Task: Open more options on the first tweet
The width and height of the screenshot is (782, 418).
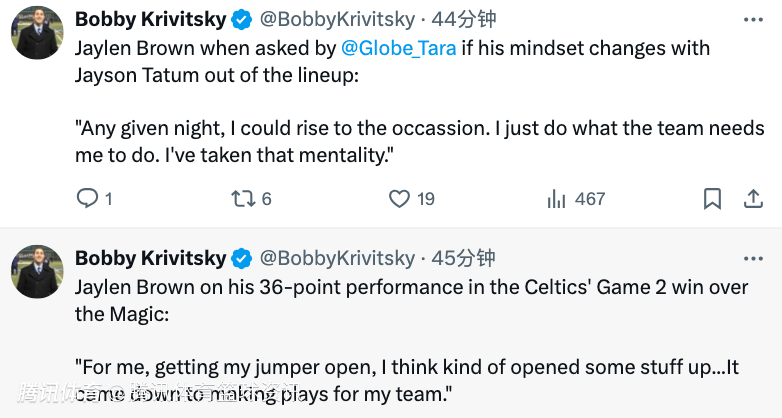Action: point(752,19)
